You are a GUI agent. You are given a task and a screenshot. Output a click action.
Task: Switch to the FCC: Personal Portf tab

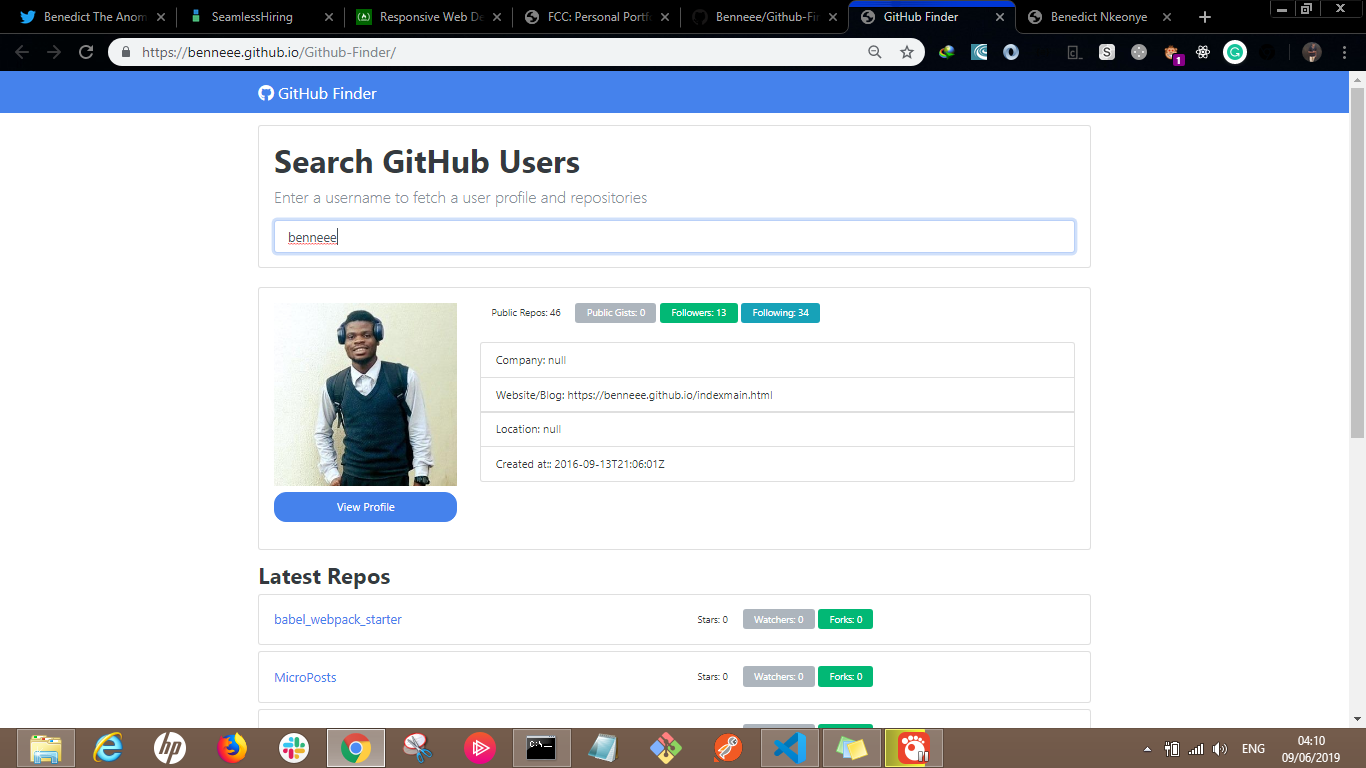(x=598, y=17)
